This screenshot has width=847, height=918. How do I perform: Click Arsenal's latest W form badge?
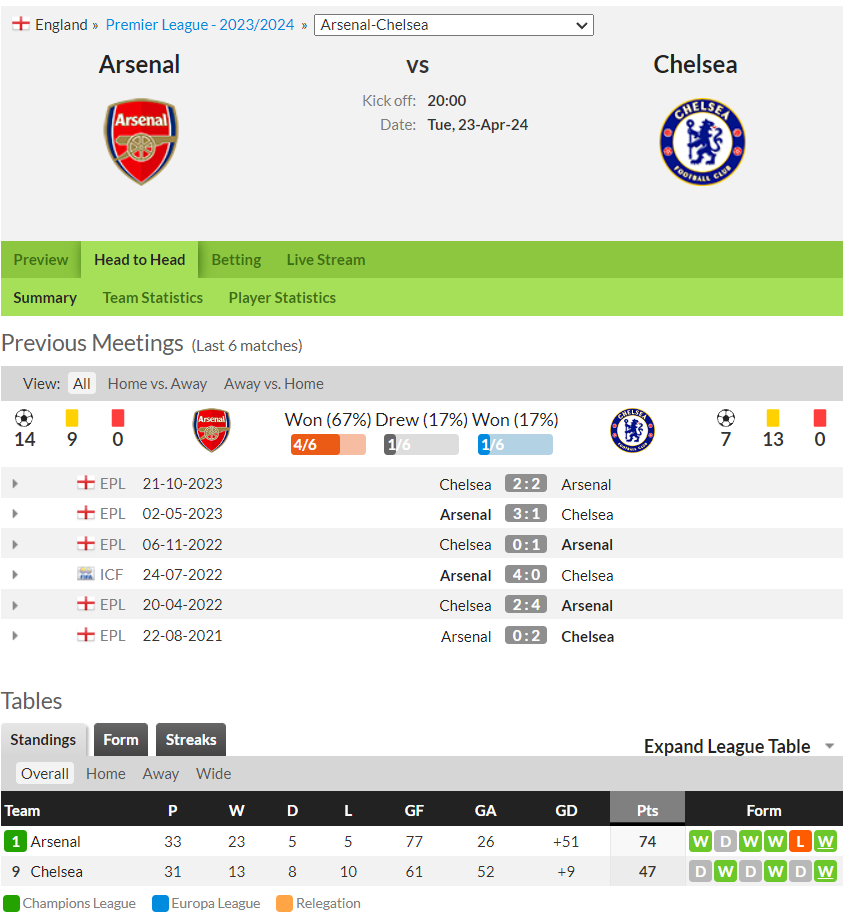(825, 842)
